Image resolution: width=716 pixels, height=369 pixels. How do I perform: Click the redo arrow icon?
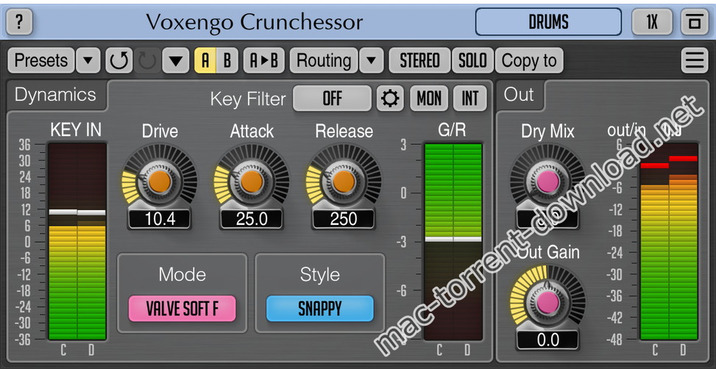pyautogui.click(x=147, y=60)
